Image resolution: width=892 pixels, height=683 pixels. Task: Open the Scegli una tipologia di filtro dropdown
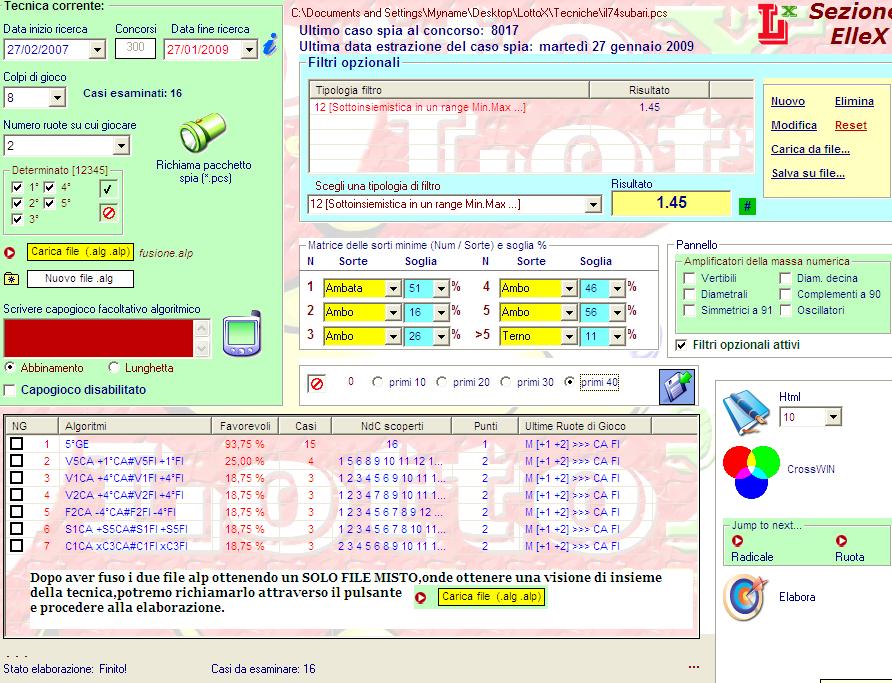coord(593,205)
